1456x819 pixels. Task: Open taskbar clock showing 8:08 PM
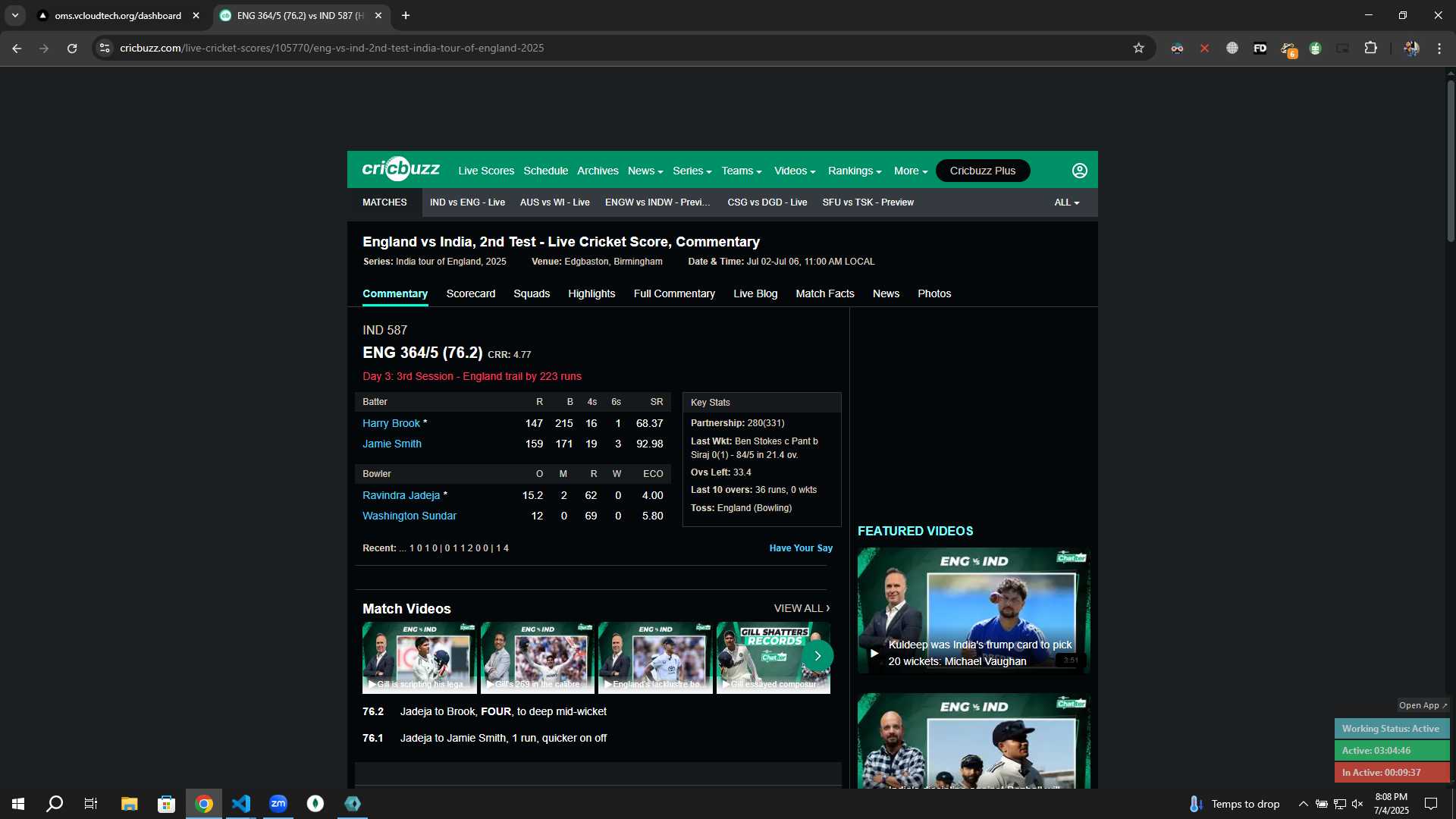(1391, 804)
